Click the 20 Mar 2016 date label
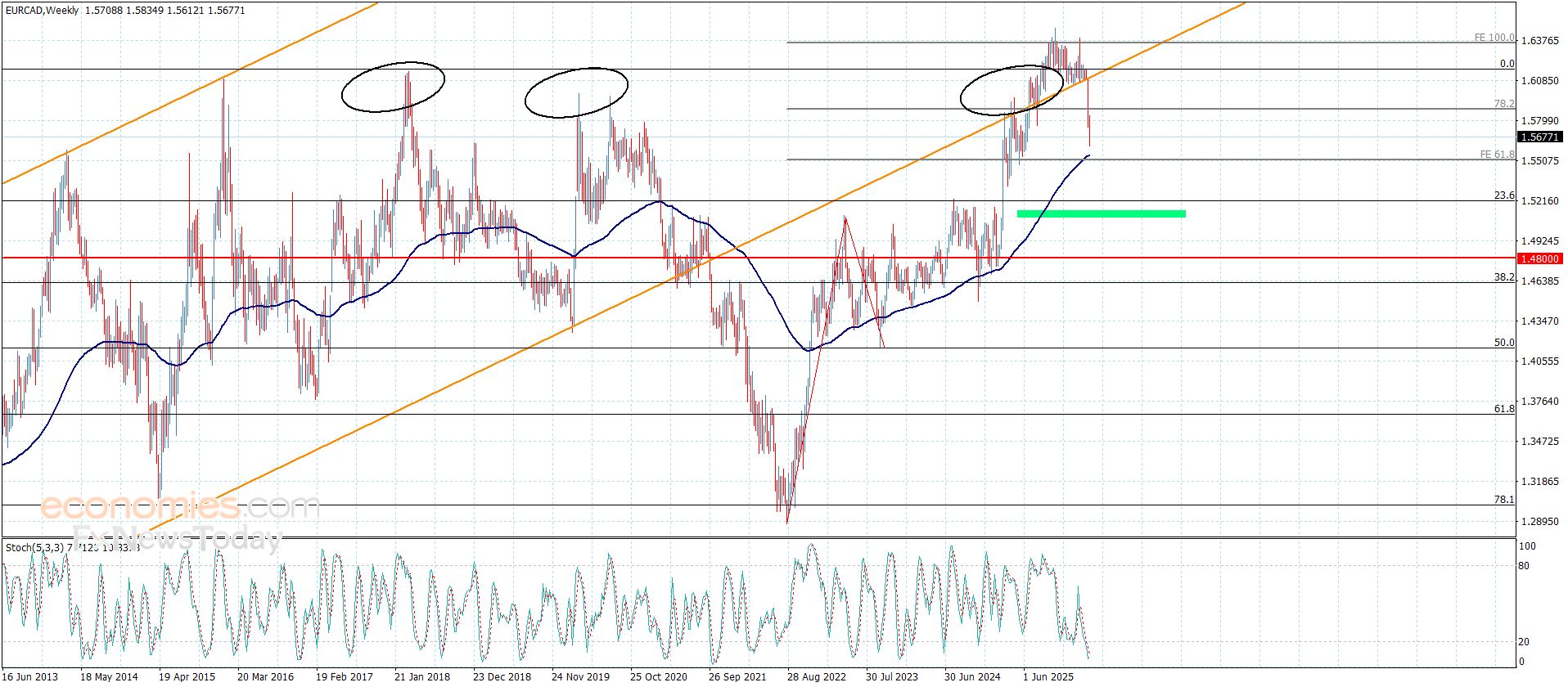 click(266, 677)
